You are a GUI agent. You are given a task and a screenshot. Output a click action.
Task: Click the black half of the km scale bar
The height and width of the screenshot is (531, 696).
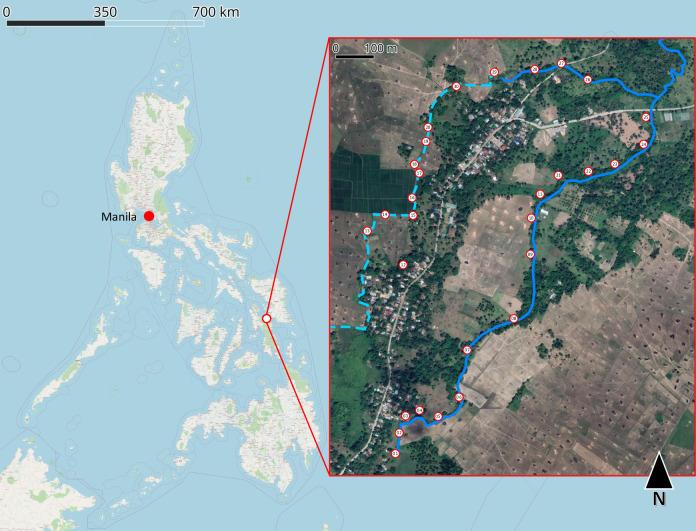[56, 24]
